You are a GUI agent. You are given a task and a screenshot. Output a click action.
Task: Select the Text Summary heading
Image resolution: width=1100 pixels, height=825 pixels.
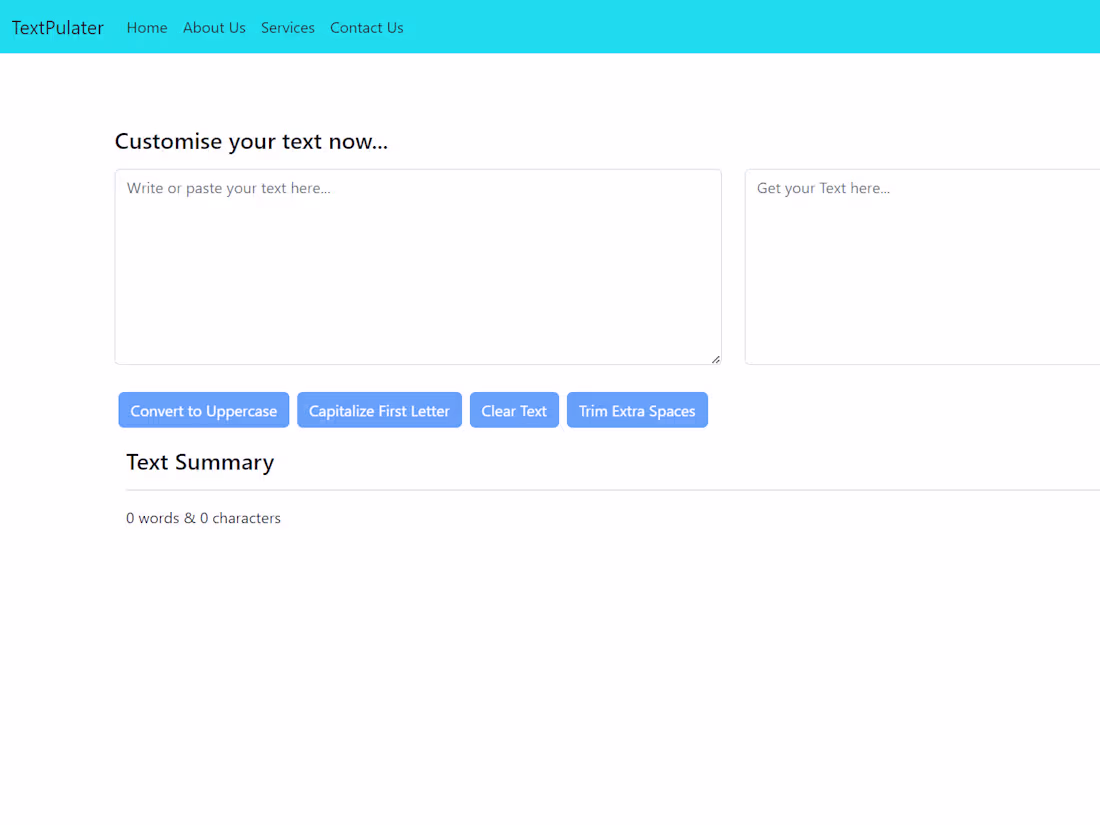tap(200, 462)
